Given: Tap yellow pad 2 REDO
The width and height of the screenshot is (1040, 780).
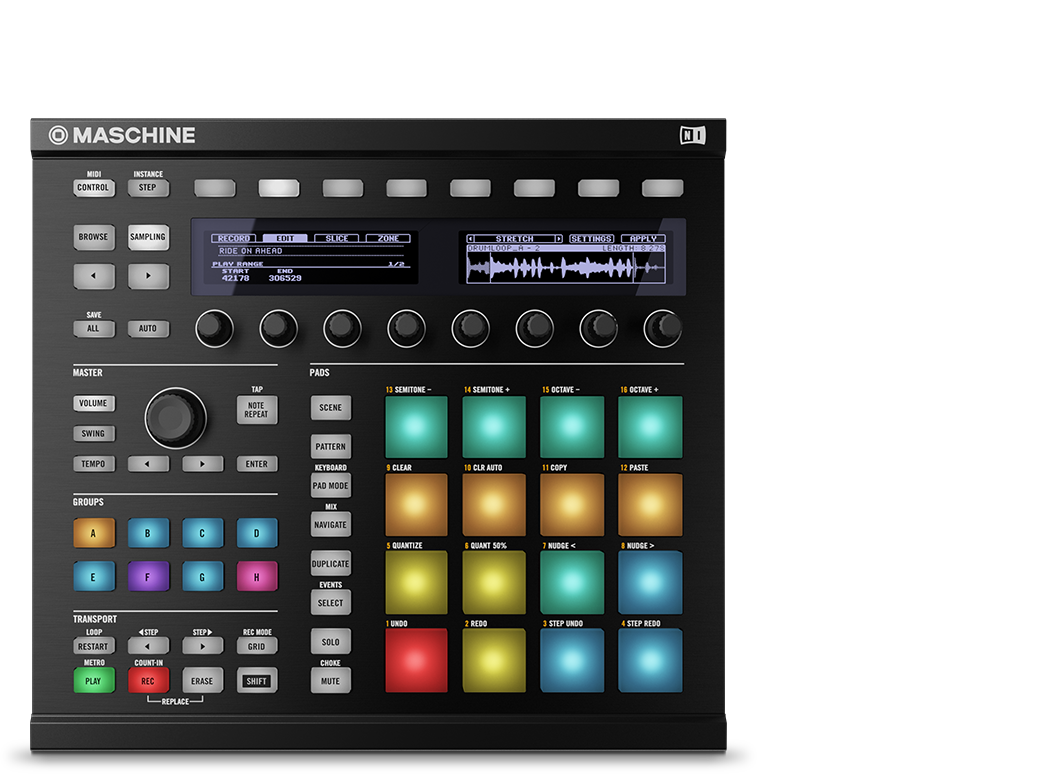Looking at the screenshot, I should click(494, 661).
